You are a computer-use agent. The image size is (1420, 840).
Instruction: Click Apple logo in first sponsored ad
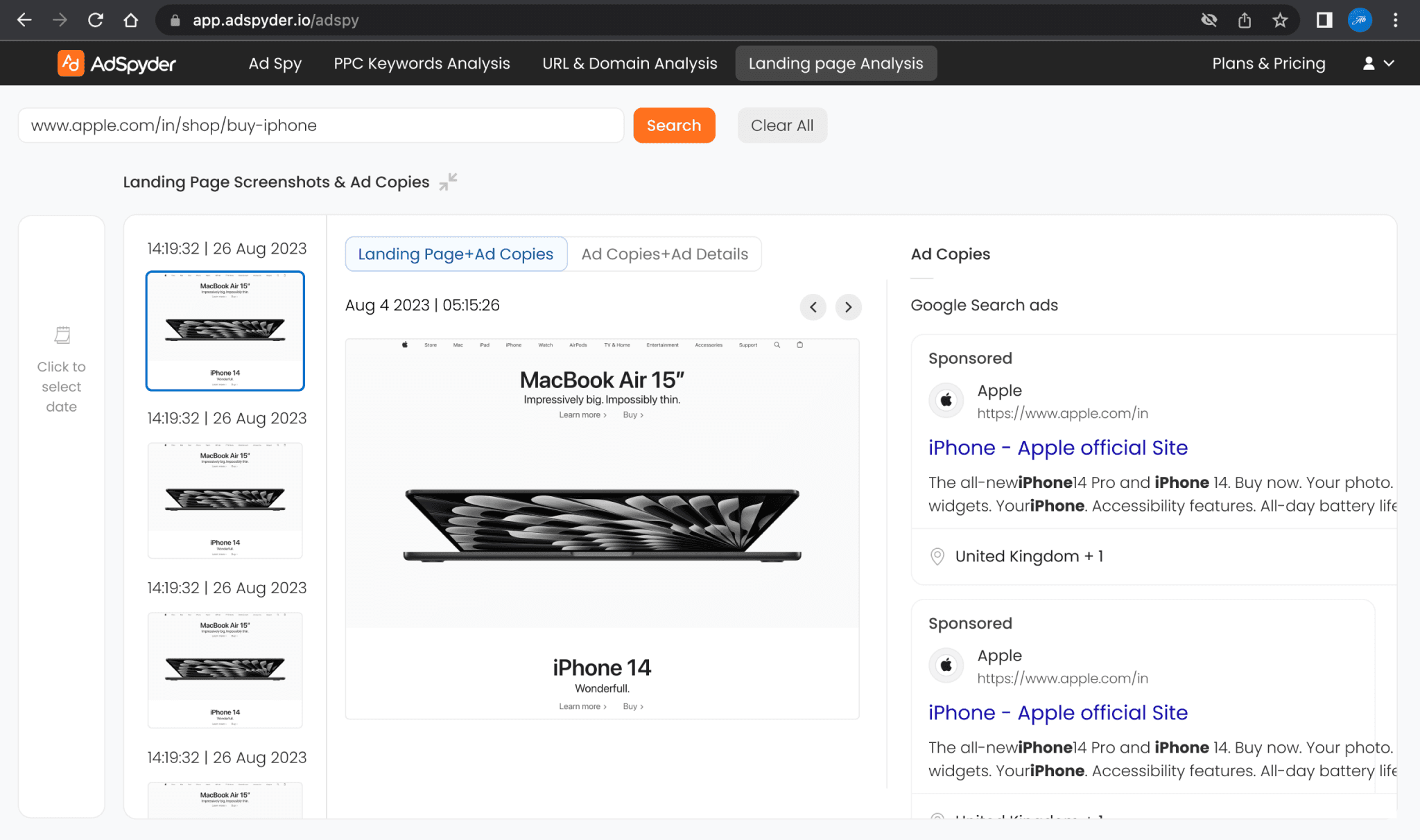(x=946, y=400)
